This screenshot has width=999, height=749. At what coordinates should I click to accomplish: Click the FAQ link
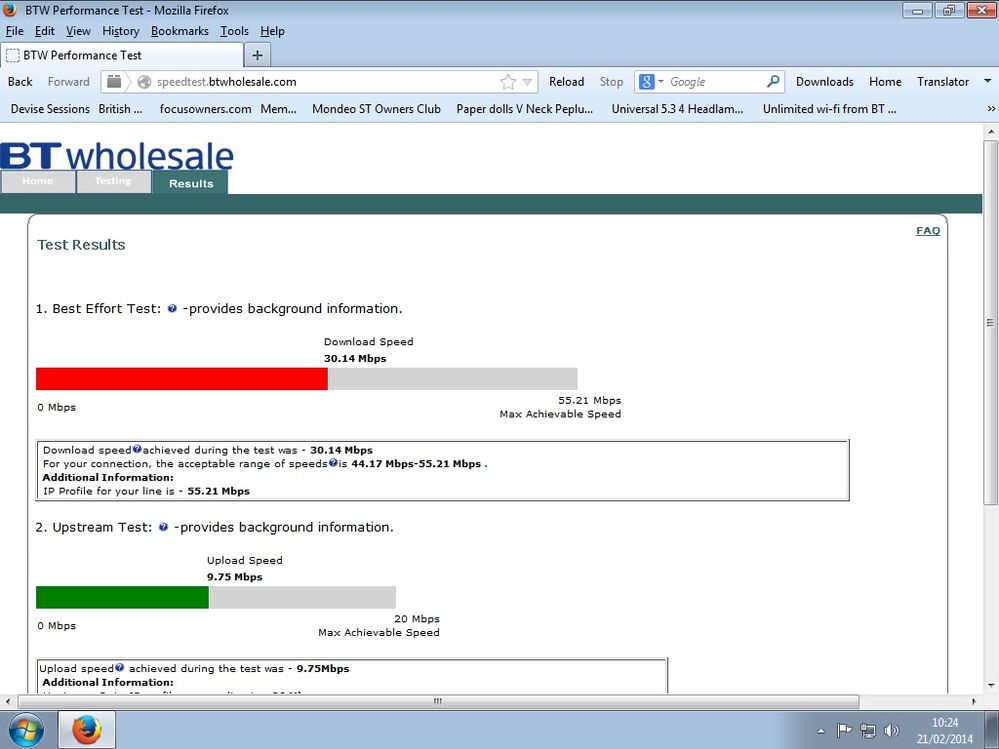pos(928,231)
